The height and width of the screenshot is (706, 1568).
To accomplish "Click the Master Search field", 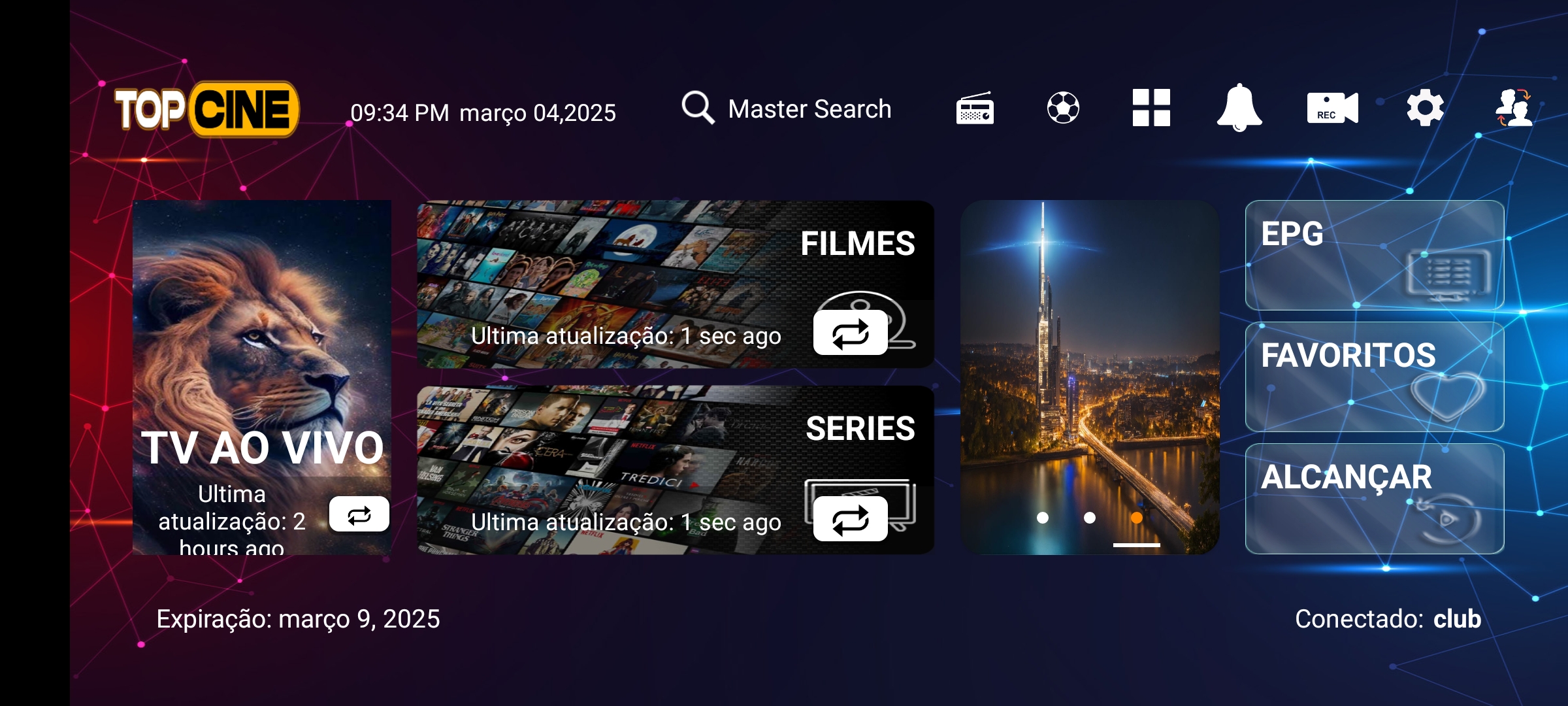I will point(809,109).
